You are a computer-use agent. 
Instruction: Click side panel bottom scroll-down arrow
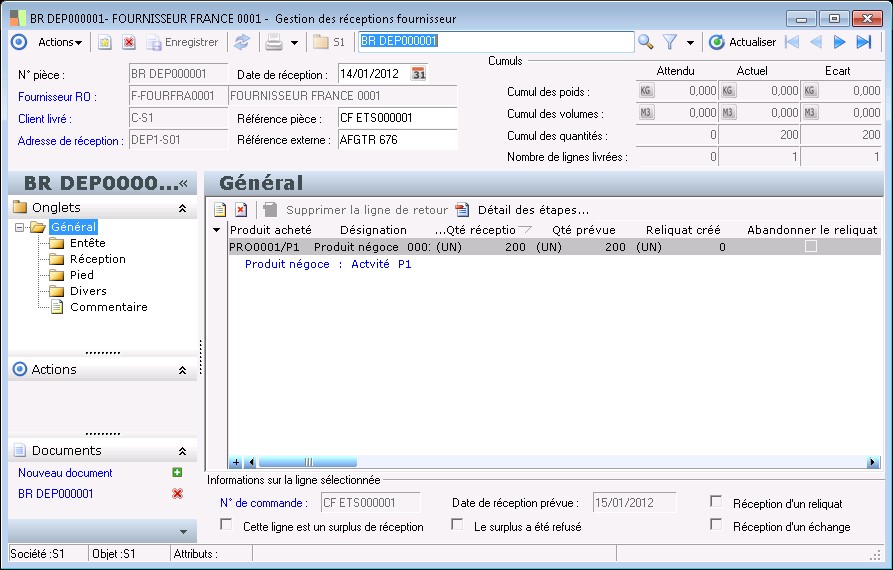coord(183,532)
